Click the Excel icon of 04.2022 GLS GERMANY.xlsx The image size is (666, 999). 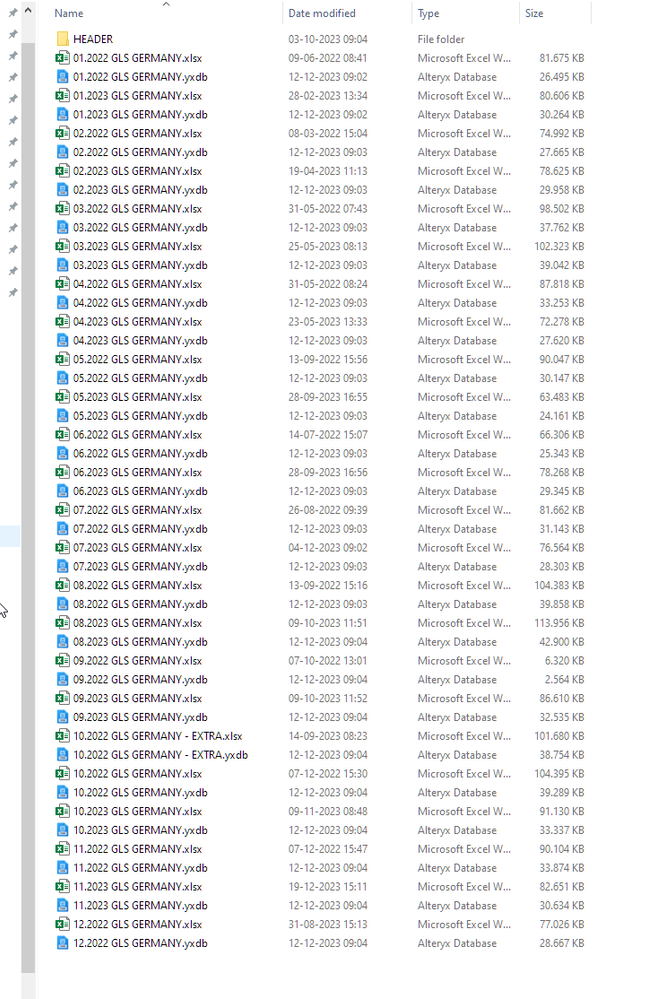62,284
